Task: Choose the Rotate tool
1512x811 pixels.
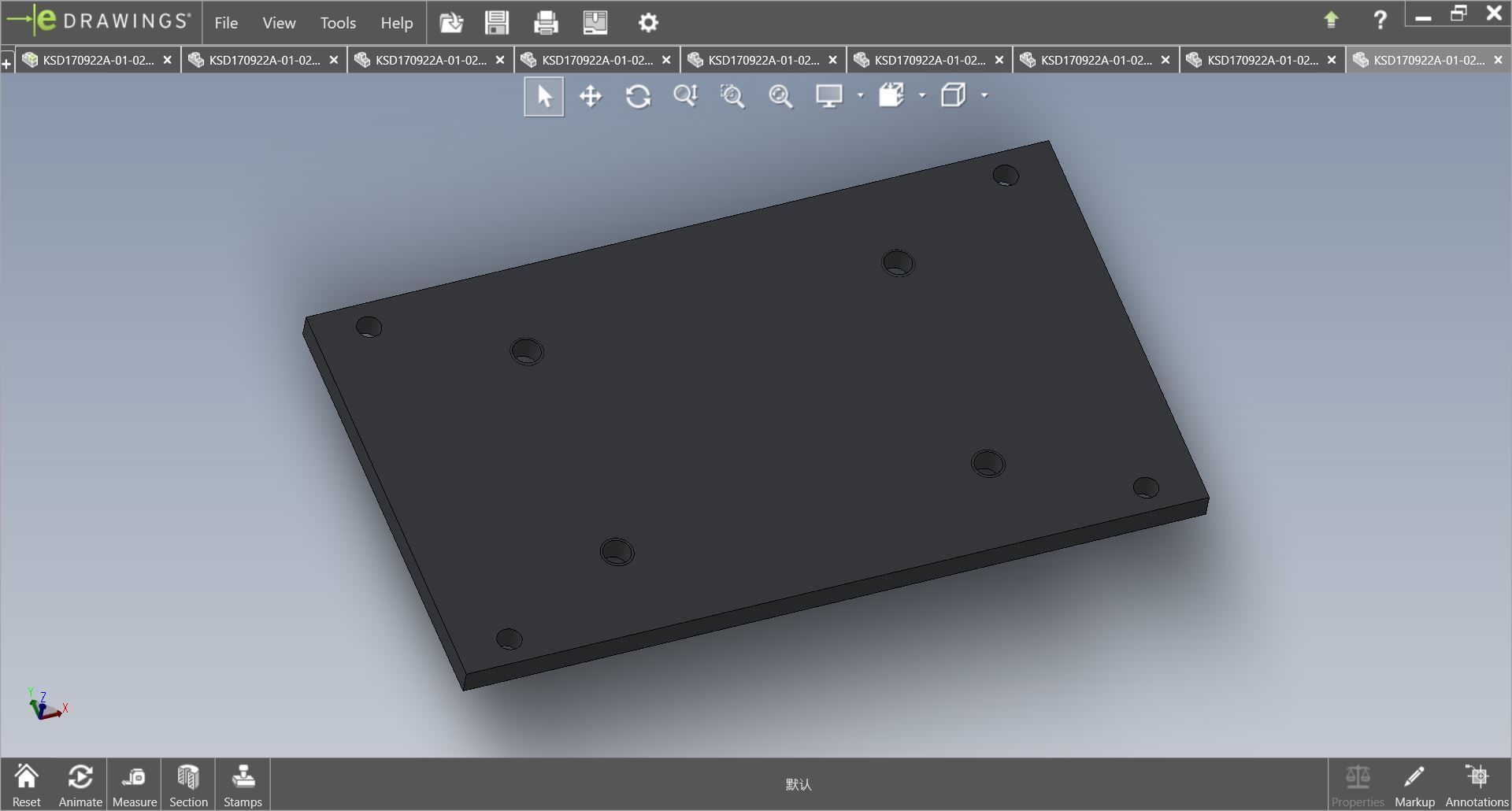Action: 638,96
